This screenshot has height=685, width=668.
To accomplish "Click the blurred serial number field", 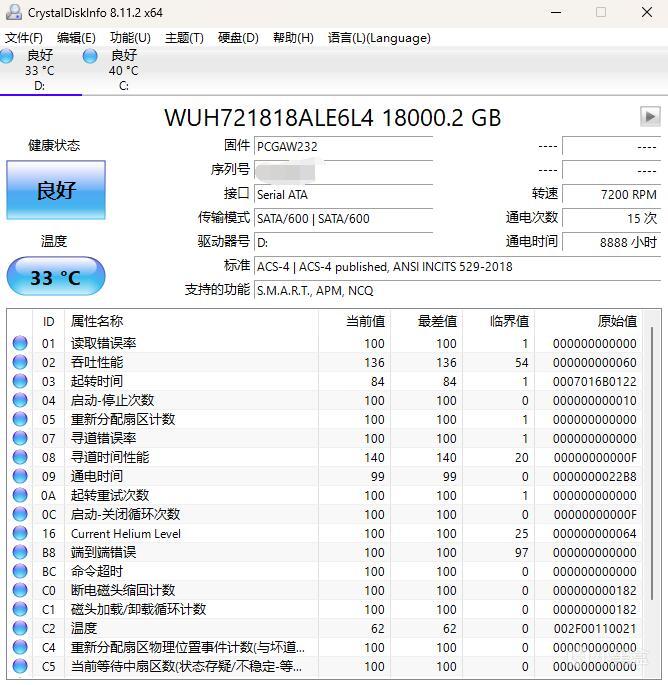I will (343, 170).
